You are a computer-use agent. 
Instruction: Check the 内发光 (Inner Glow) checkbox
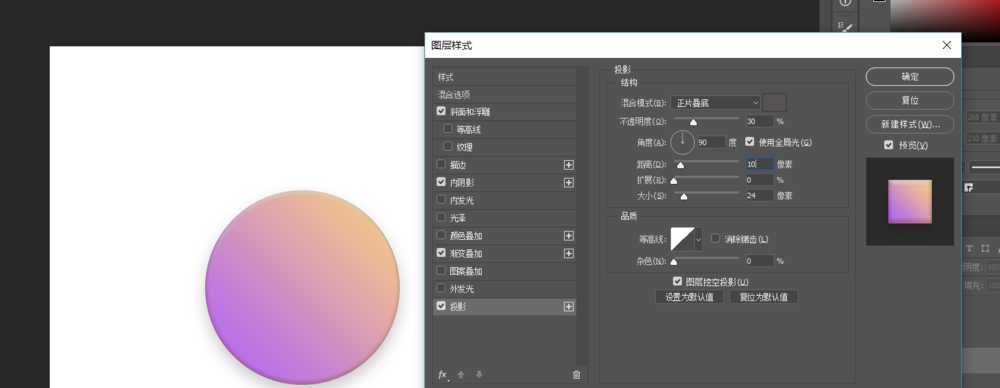click(441, 200)
